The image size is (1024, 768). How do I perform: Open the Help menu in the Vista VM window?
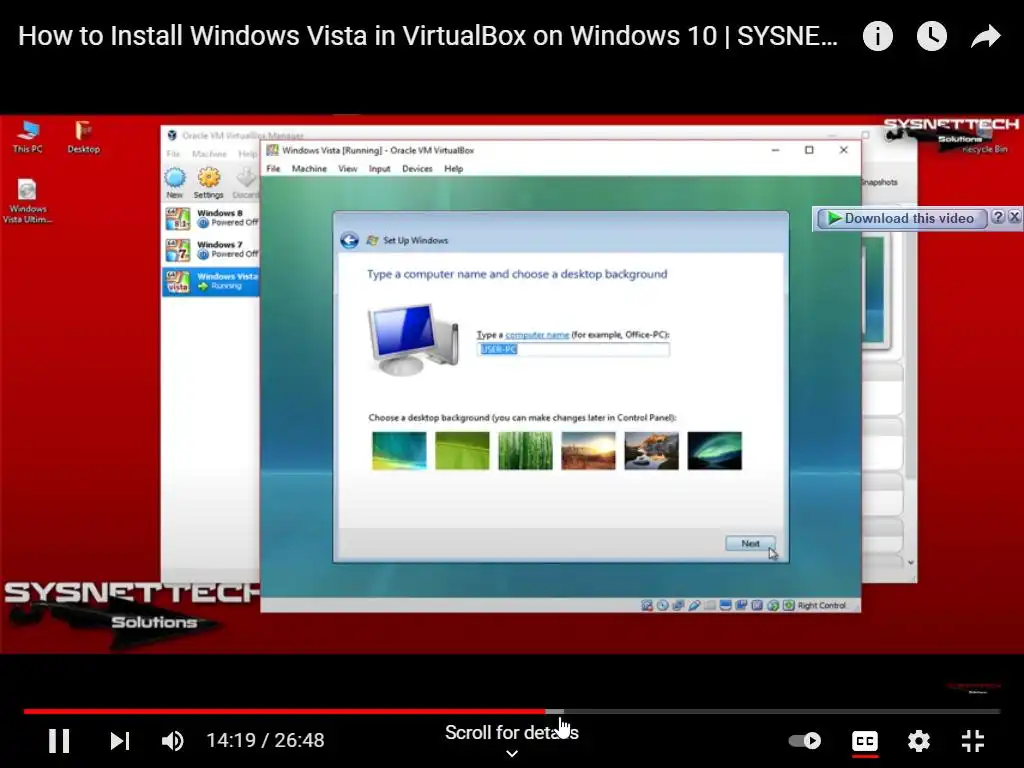click(453, 168)
